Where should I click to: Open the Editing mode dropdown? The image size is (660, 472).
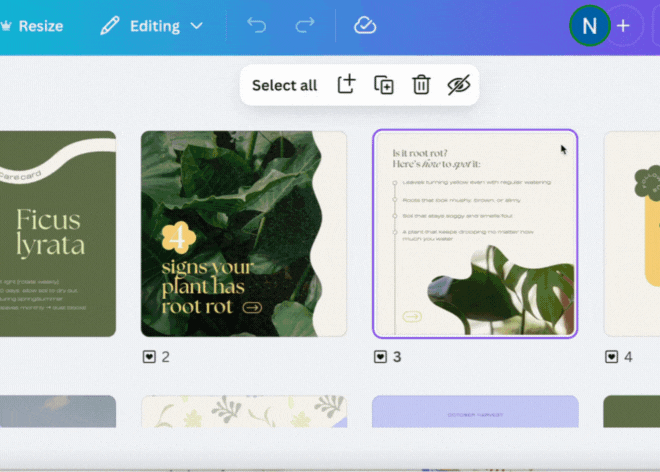click(x=151, y=26)
